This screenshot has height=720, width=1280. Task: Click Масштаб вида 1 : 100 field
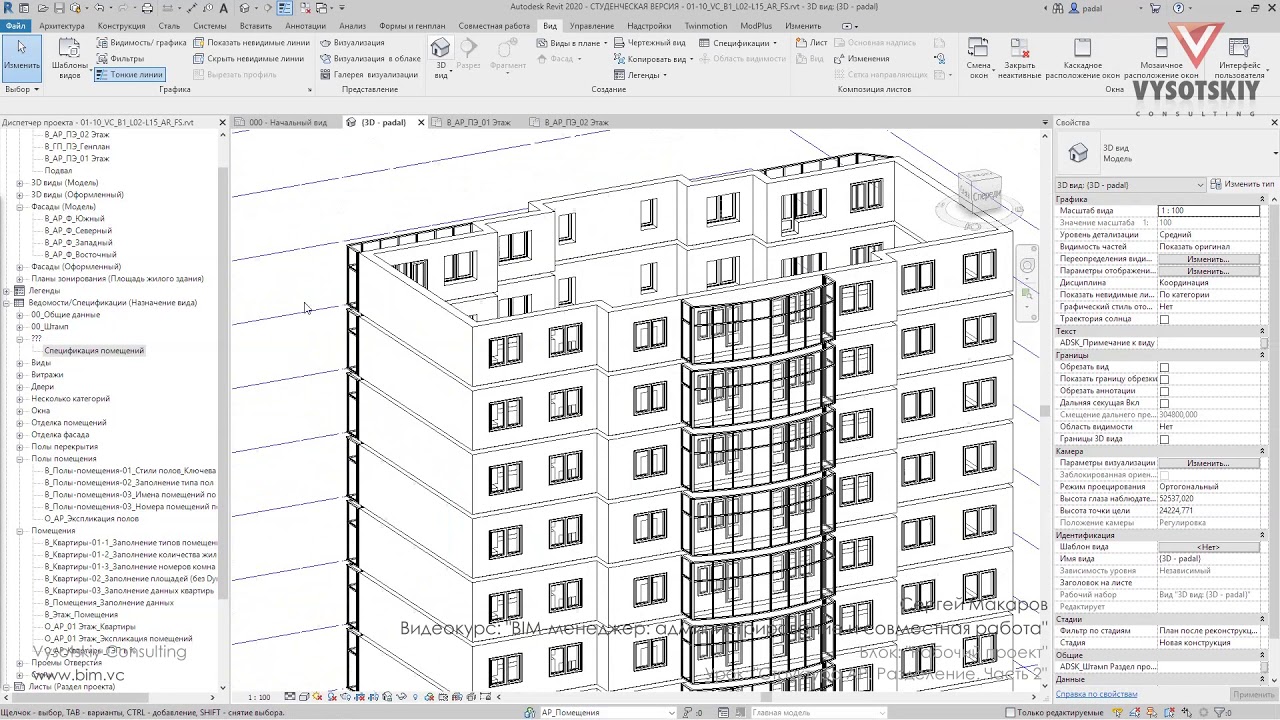click(x=1208, y=211)
